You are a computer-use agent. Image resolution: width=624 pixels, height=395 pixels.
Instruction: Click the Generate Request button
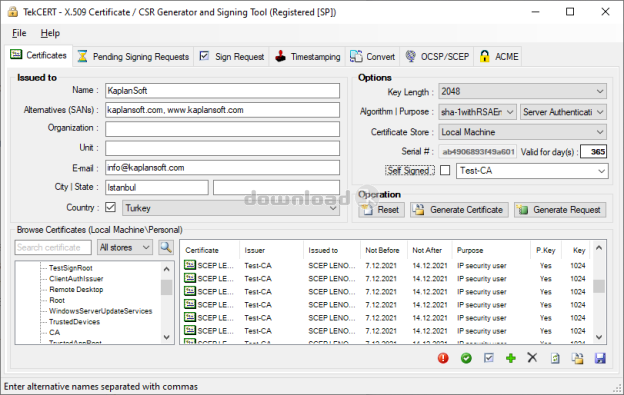560,210
